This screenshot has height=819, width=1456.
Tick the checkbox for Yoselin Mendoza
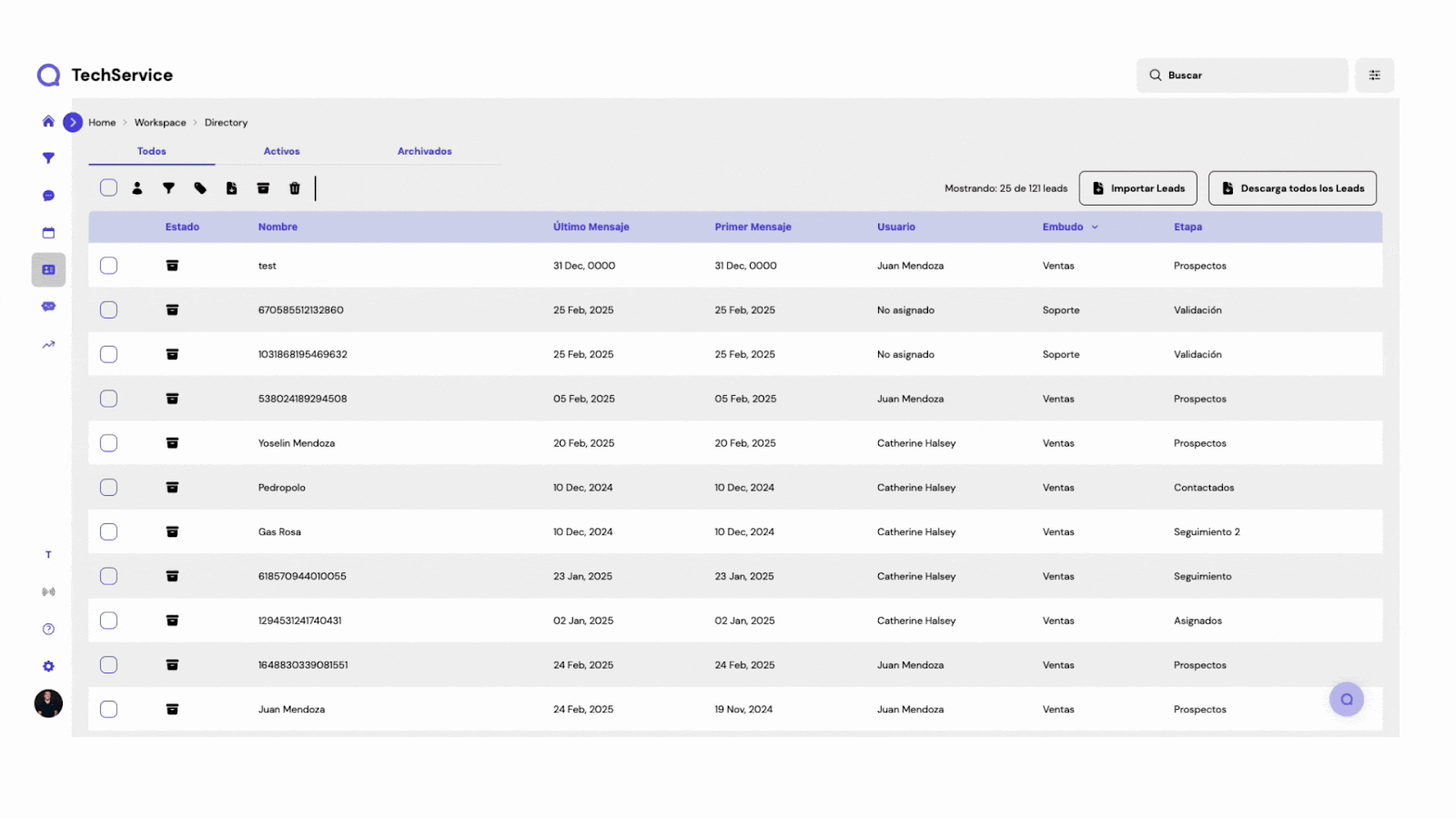click(x=108, y=443)
